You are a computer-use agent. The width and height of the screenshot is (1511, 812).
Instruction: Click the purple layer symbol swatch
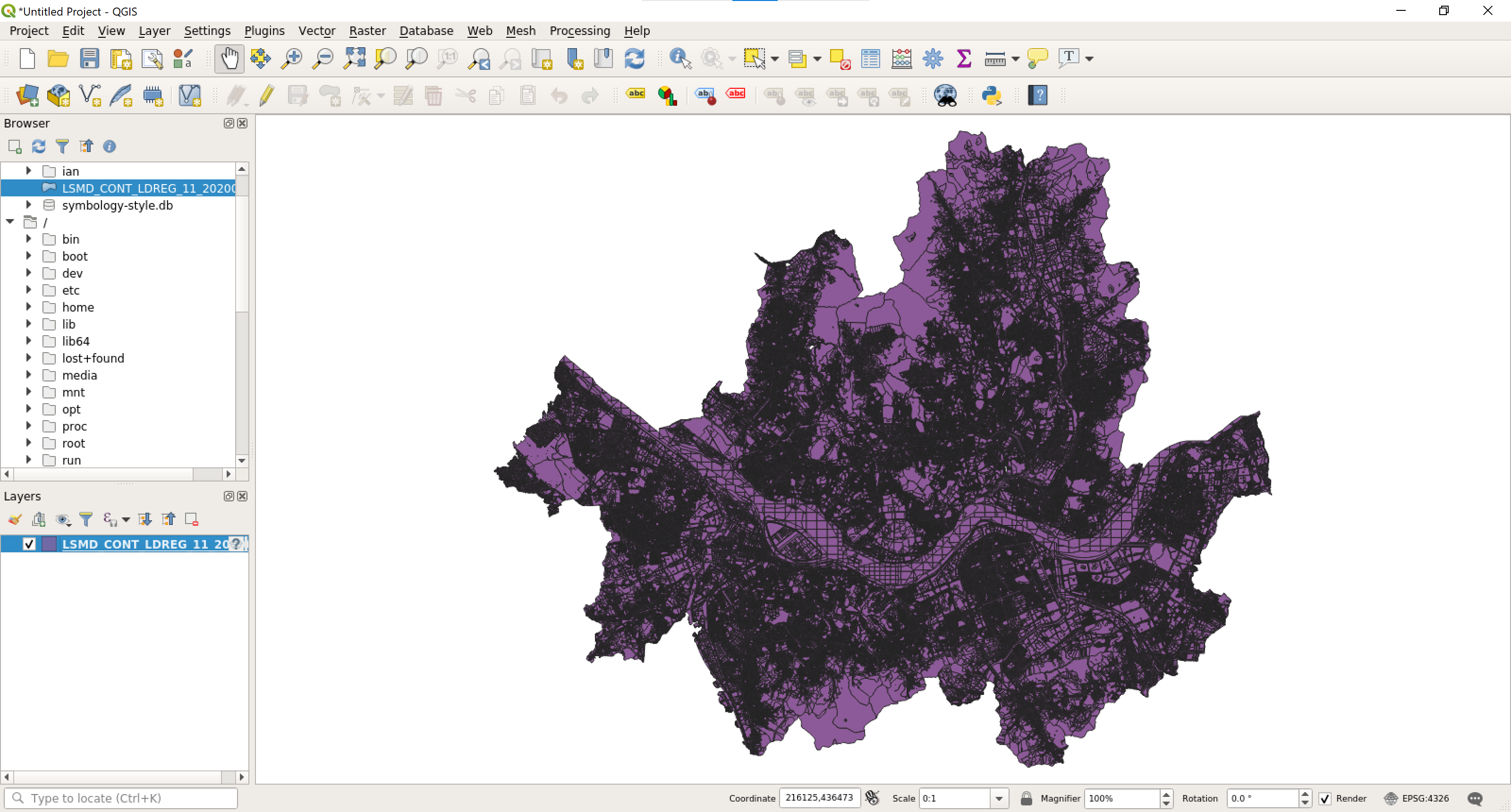pyautogui.click(x=49, y=544)
